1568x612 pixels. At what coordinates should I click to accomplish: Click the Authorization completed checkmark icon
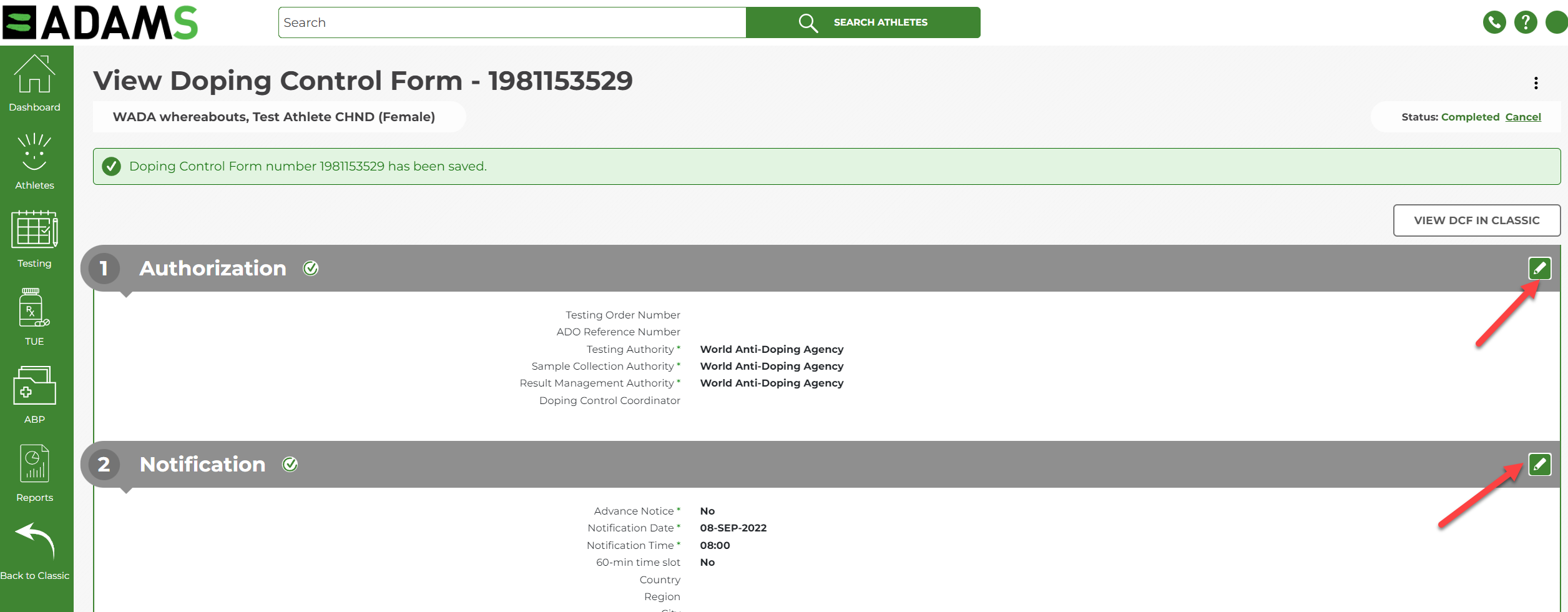pos(310,269)
